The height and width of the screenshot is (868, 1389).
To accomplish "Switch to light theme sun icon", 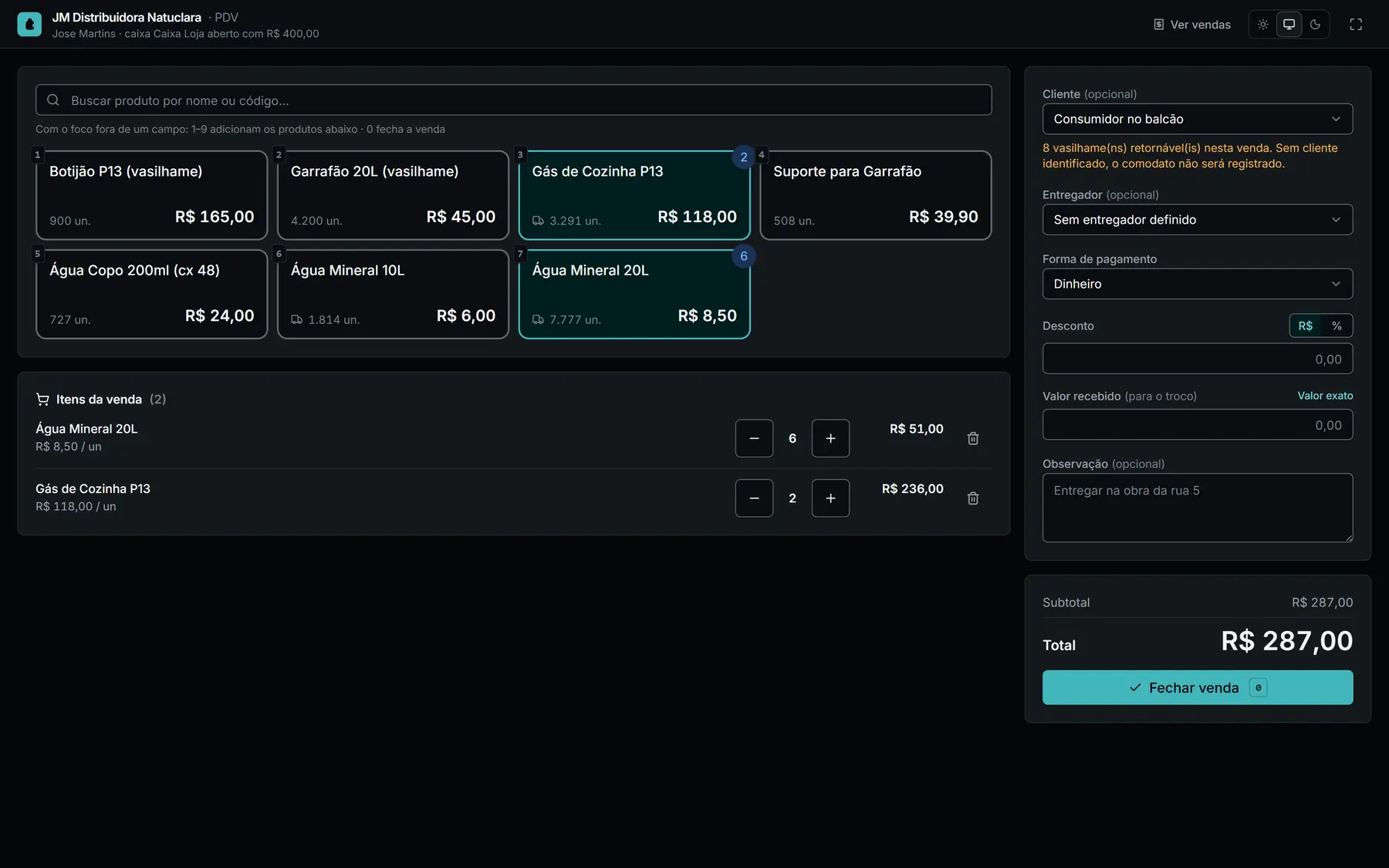I will tap(1262, 25).
